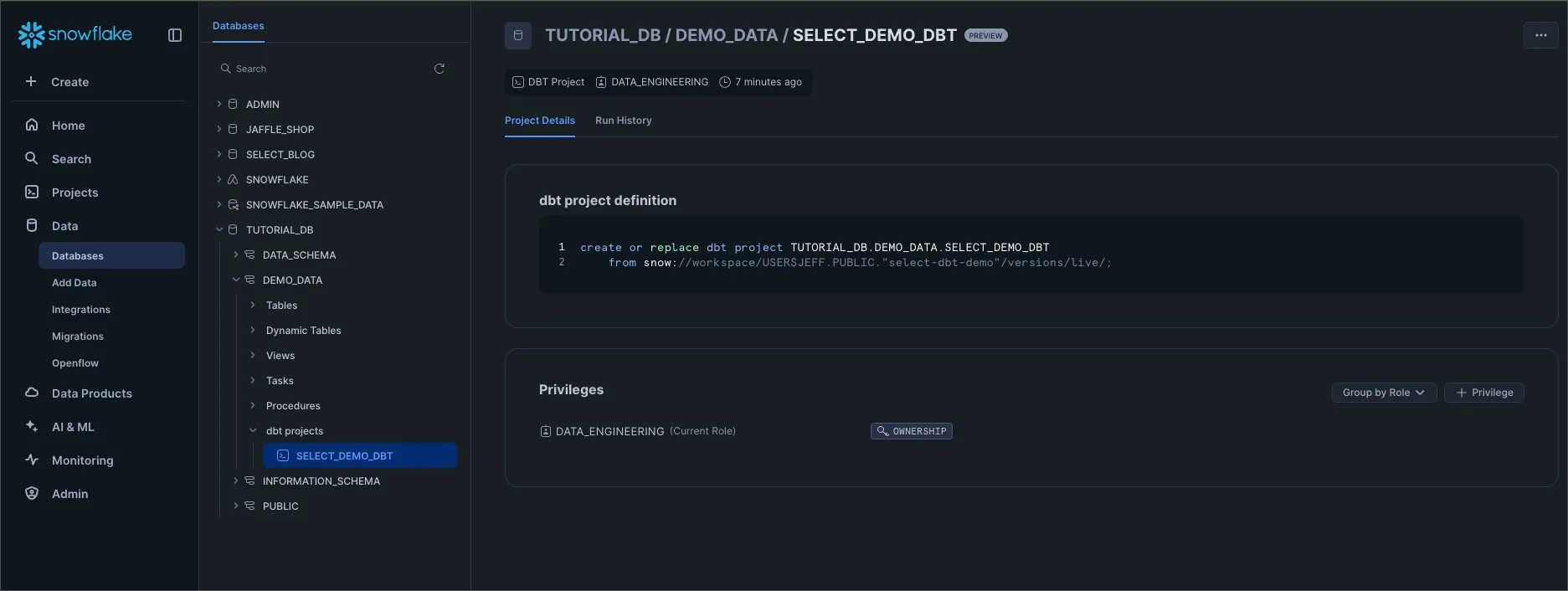This screenshot has height=591, width=1568.
Task: Click the Admin shield icon
Action: point(32,493)
